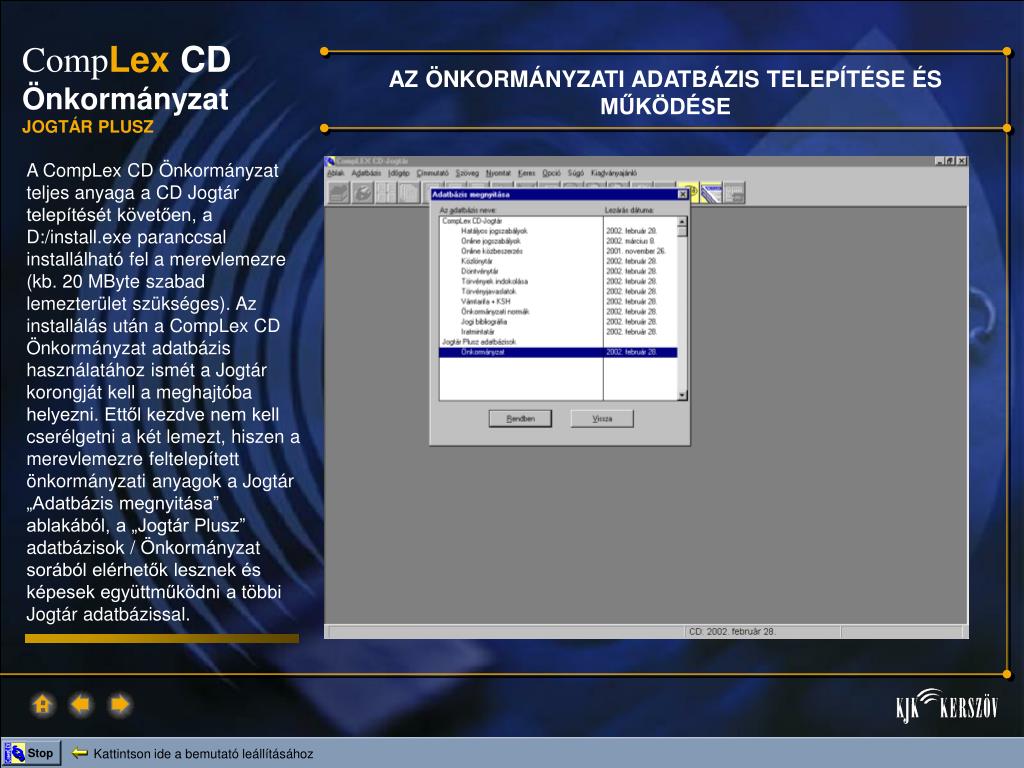The height and width of the screenshot is (768, 1024).
Task: Open the Időgép menu
Action: click(x=398, y=173)
